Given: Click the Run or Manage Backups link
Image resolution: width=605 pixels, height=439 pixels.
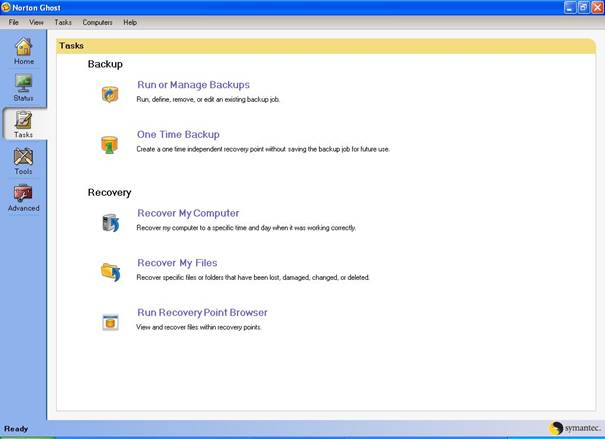Looking at the screenshot, I should (x=193, y=85).
